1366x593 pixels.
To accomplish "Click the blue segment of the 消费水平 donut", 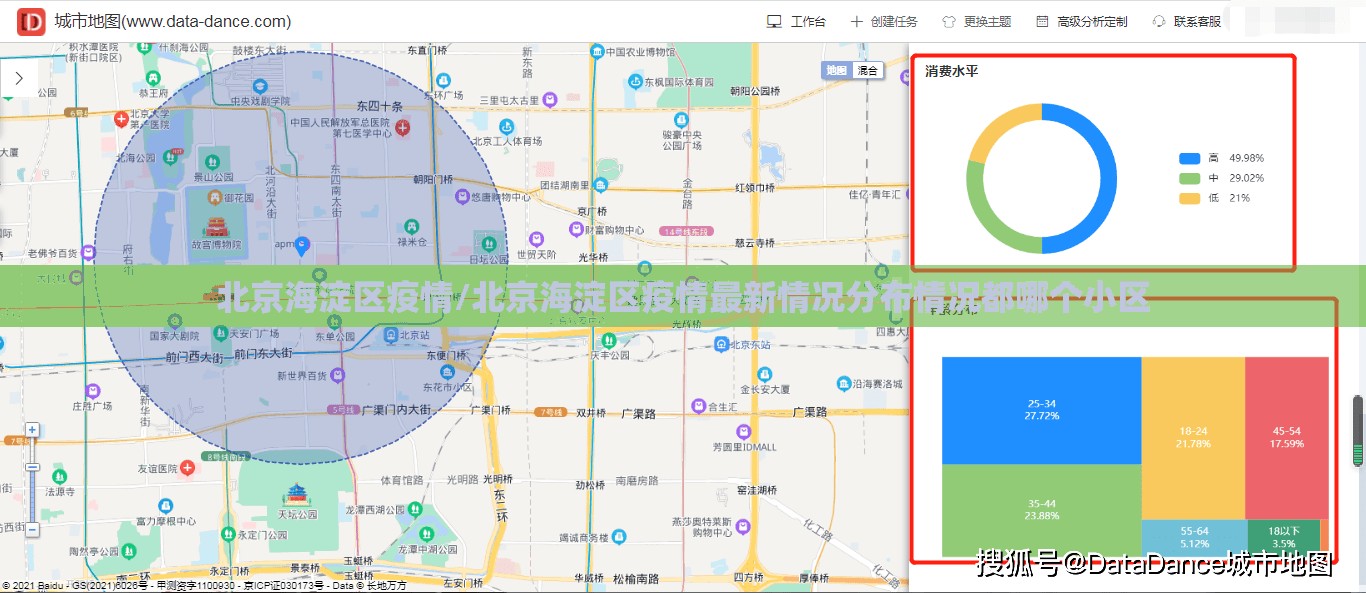I will pos(1109,178).
